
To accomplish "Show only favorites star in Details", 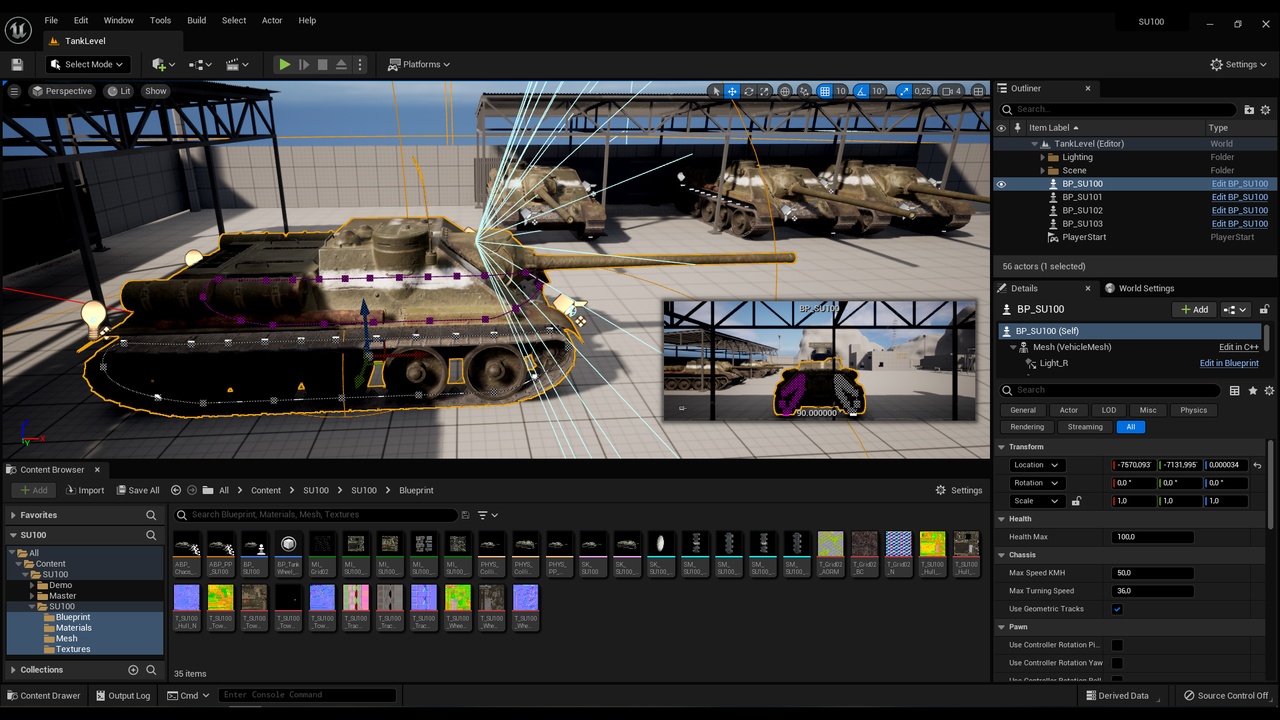I will [1253, 391].
